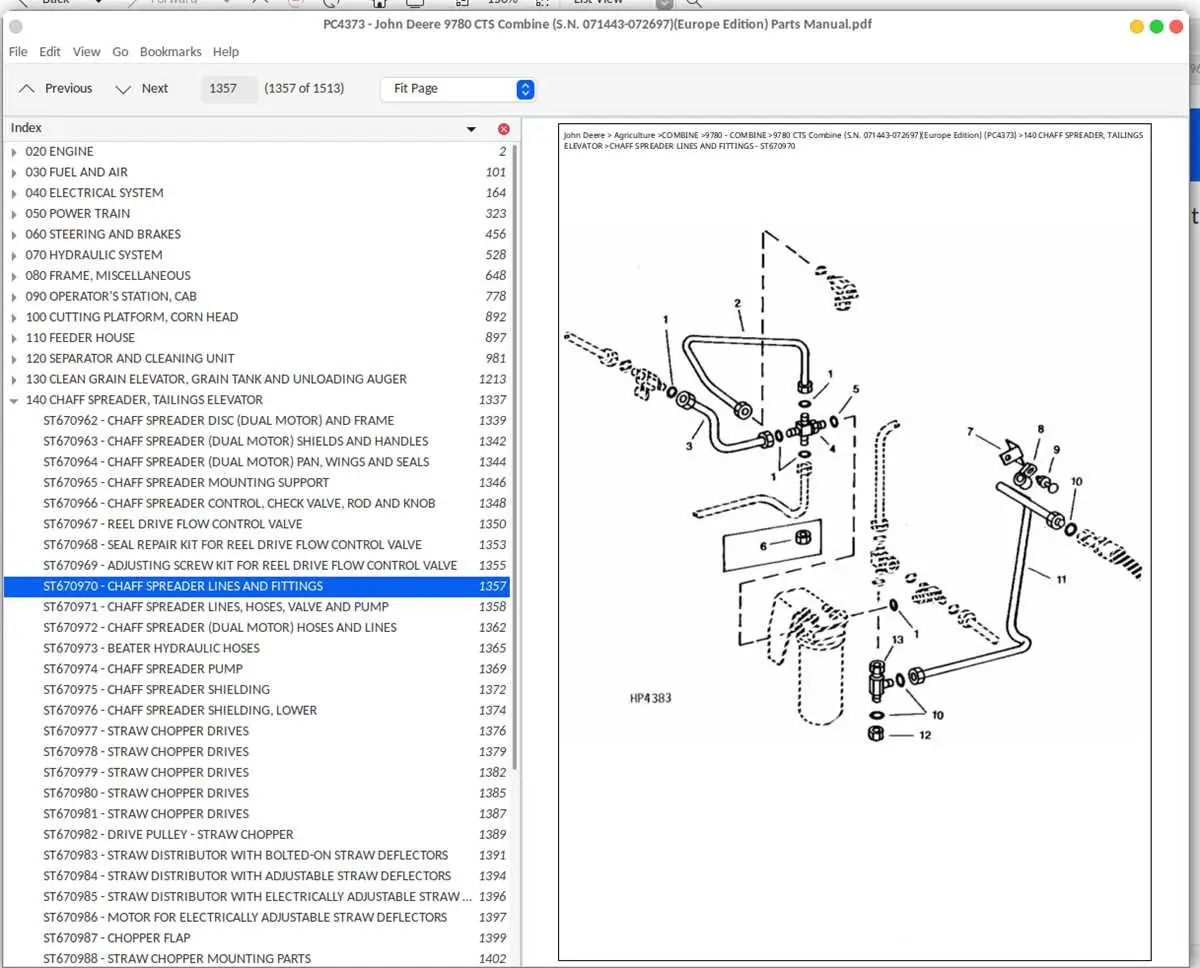Open the View menu
Screen dimensions: 1200x968
click(86, 52)
